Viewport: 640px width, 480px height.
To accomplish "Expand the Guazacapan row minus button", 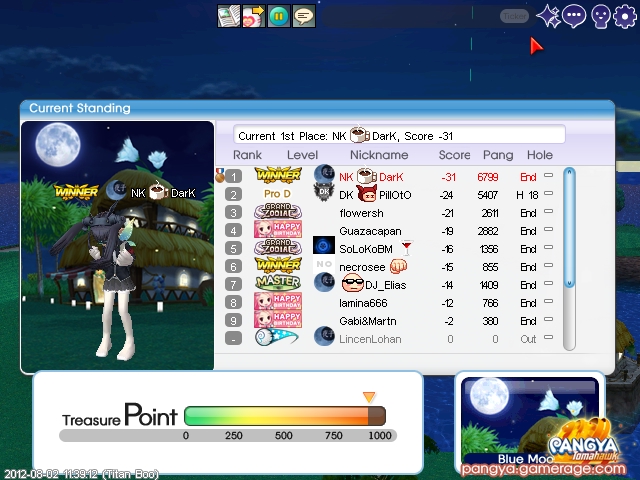I will coord(549,229).
